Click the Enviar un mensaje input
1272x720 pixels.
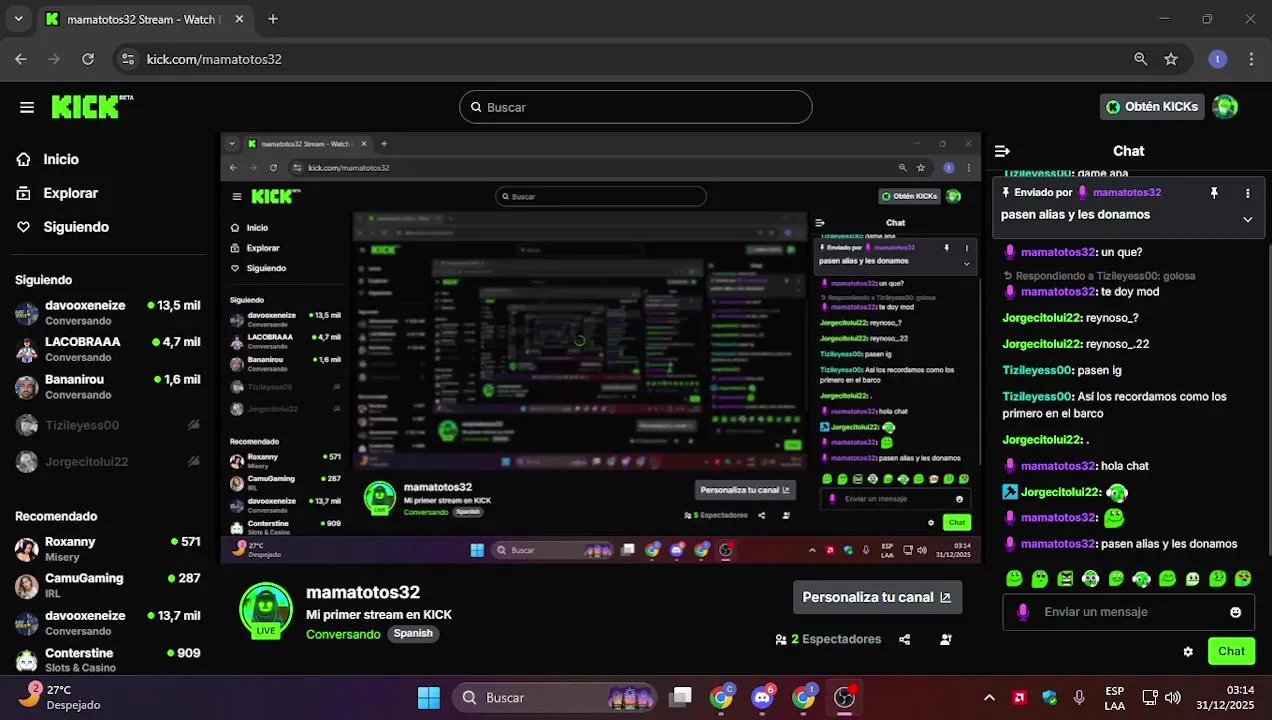(1128, 612)
